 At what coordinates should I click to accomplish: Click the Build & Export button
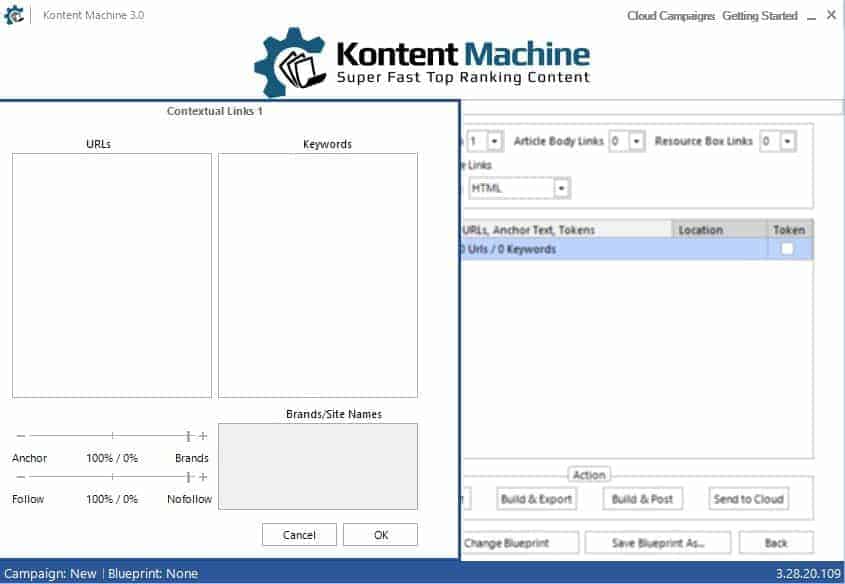pos(536,499)
